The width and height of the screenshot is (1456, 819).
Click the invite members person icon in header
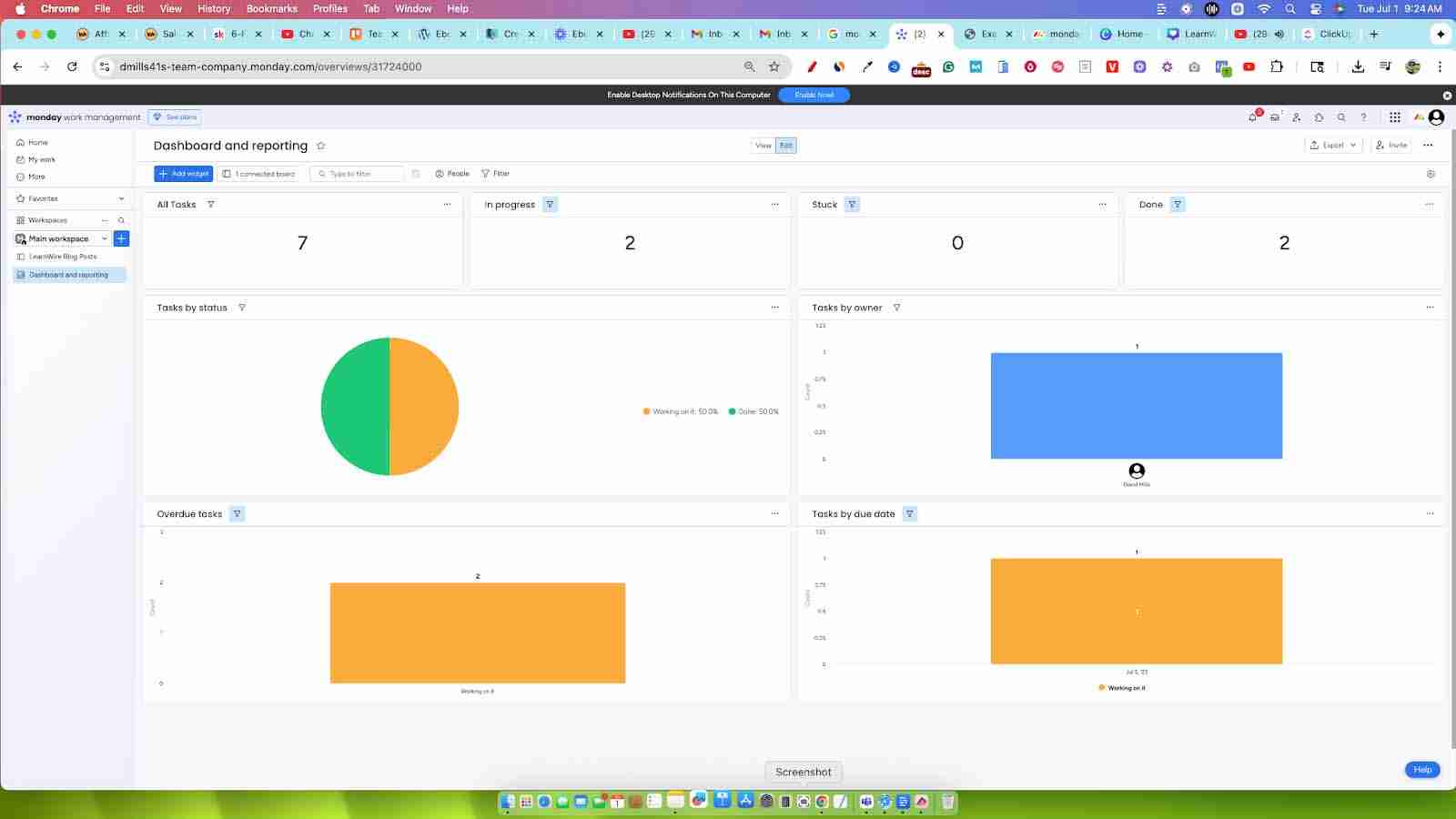tap(1298, 116)
